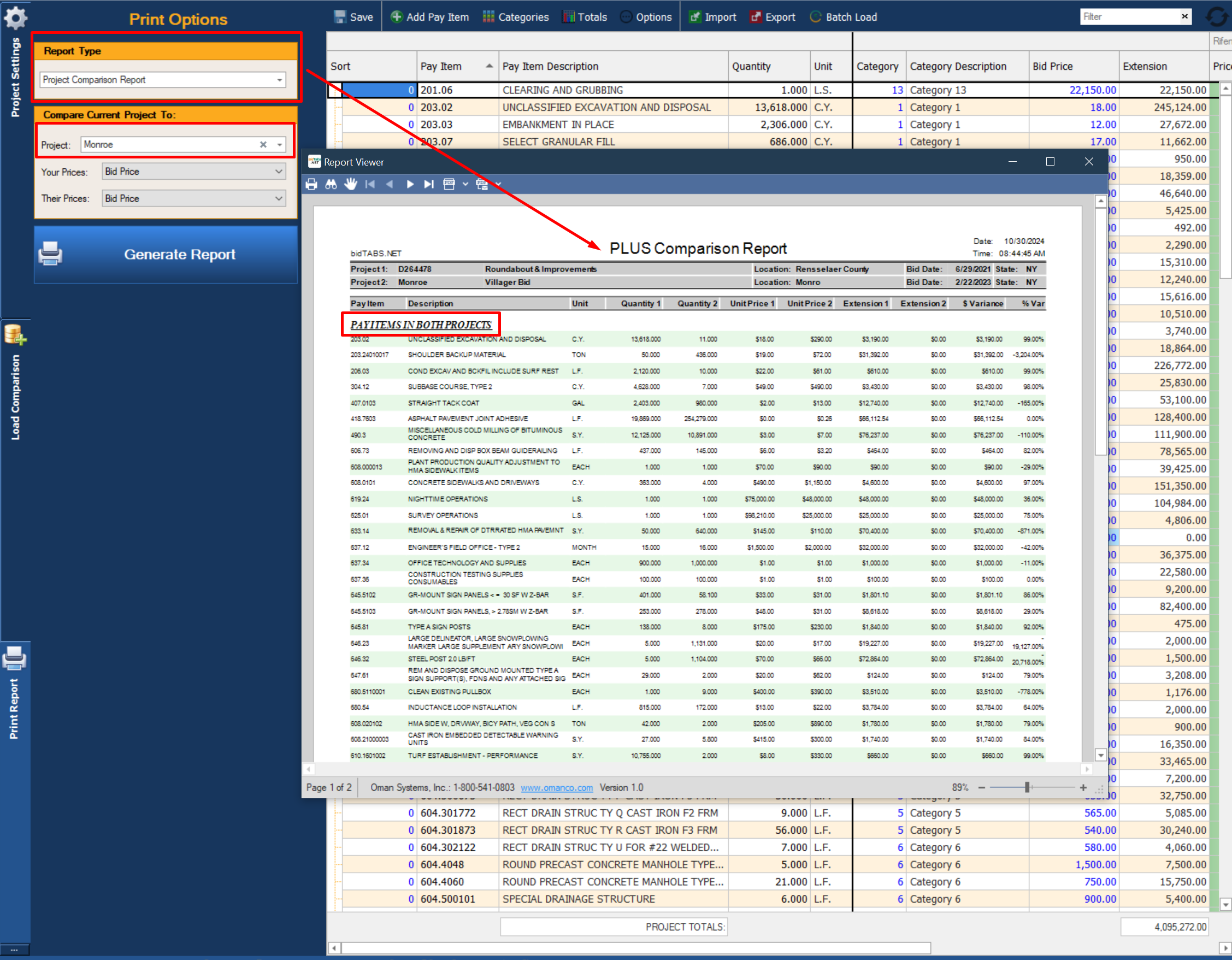1232x960 pixels.
Task: Click the zoom slider in Report Viewer
Action: coord(1027,787)
